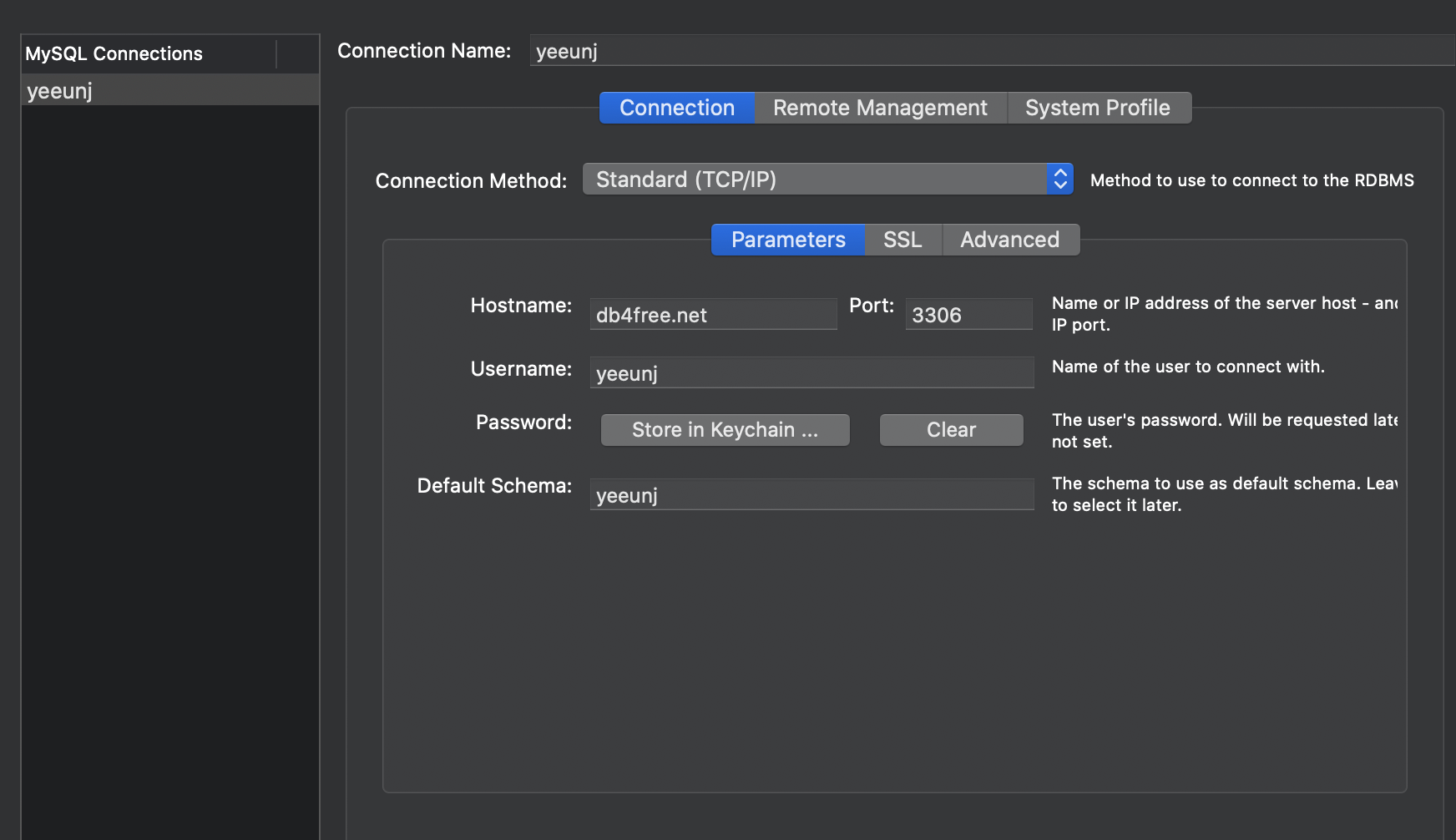Click the Hostname label
Screen dimensions: 1456x840
coord(521,306)
